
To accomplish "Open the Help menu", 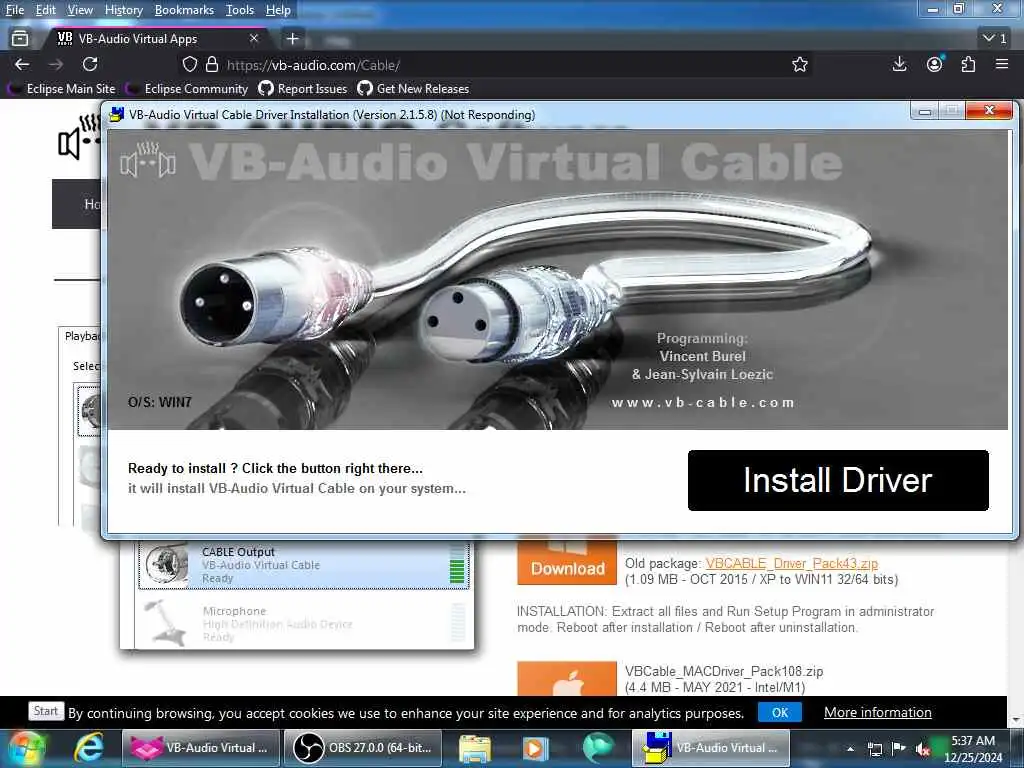I will click(278, 10).
